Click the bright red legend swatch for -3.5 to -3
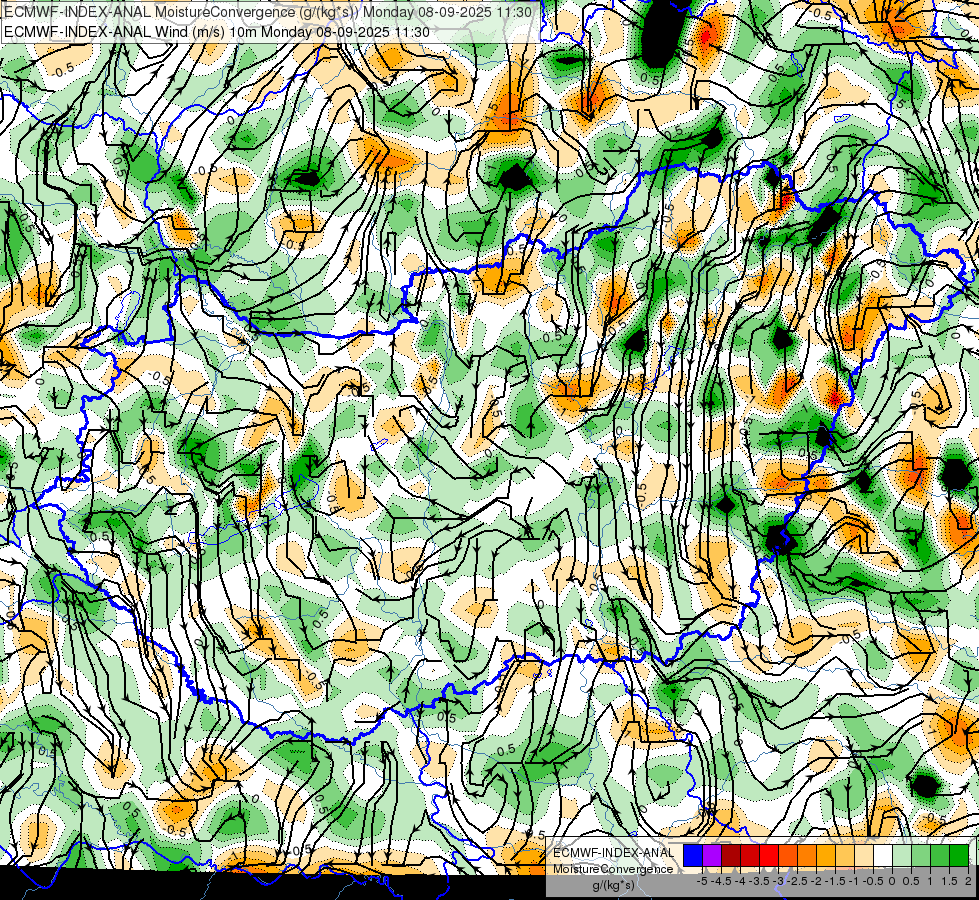979x900 pixels. [769, 855]
